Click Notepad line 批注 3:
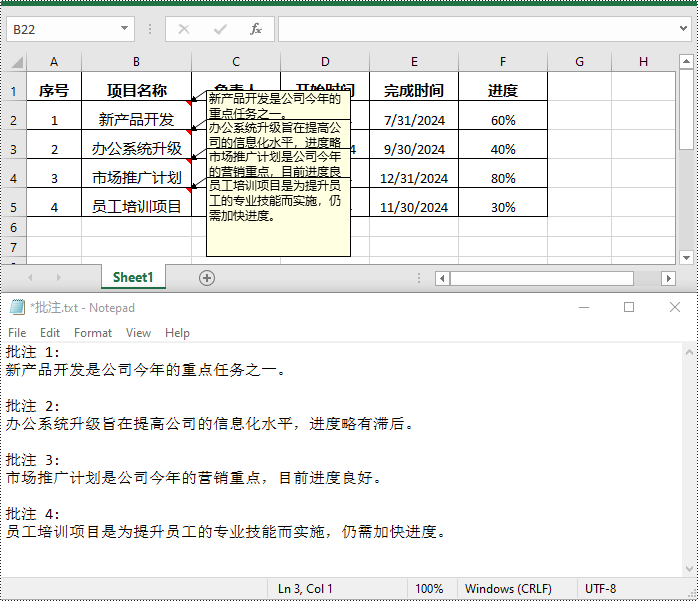698x601 pixels. [x=32, y=460]
